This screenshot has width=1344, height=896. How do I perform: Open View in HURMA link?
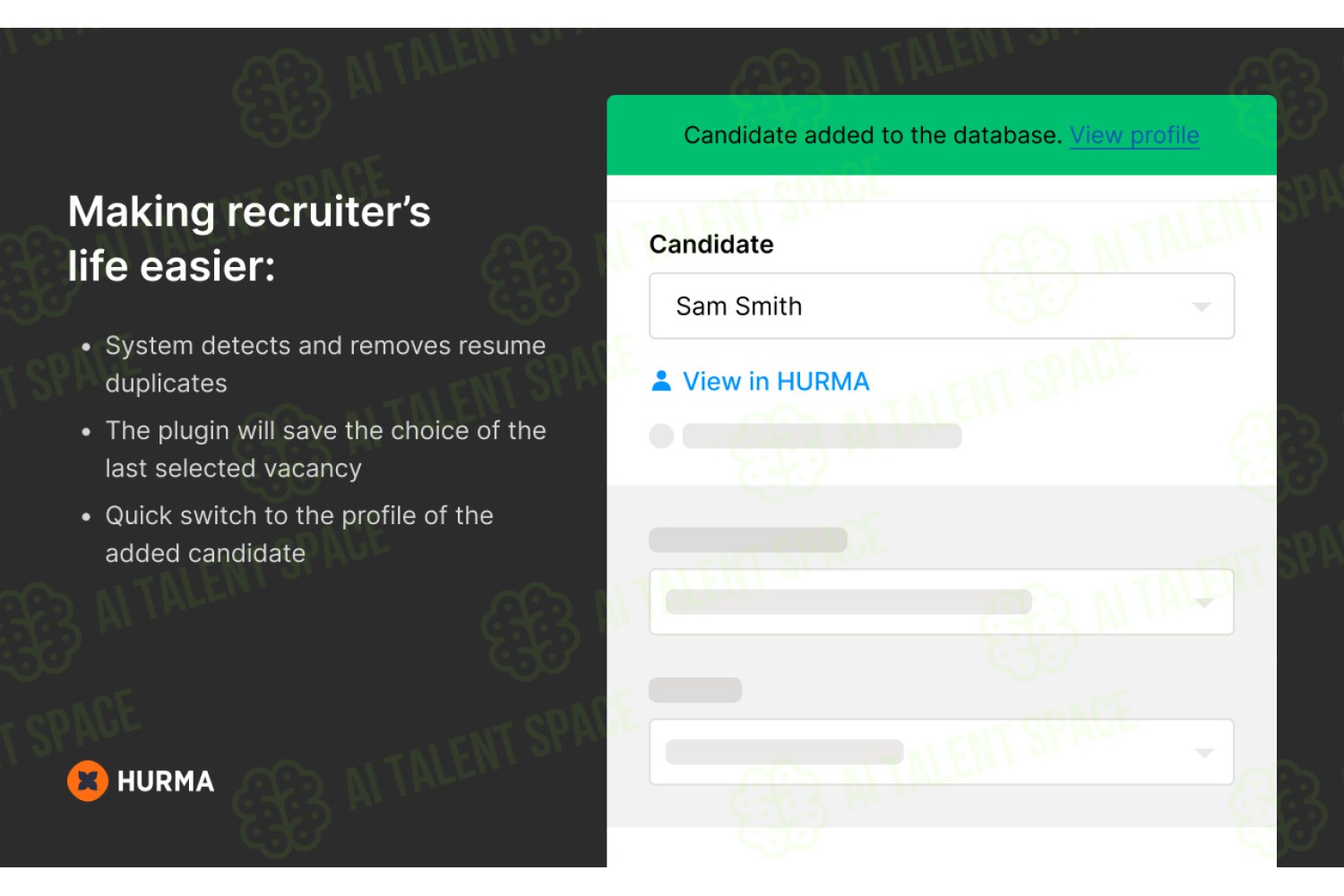click(x=776, y=382)
